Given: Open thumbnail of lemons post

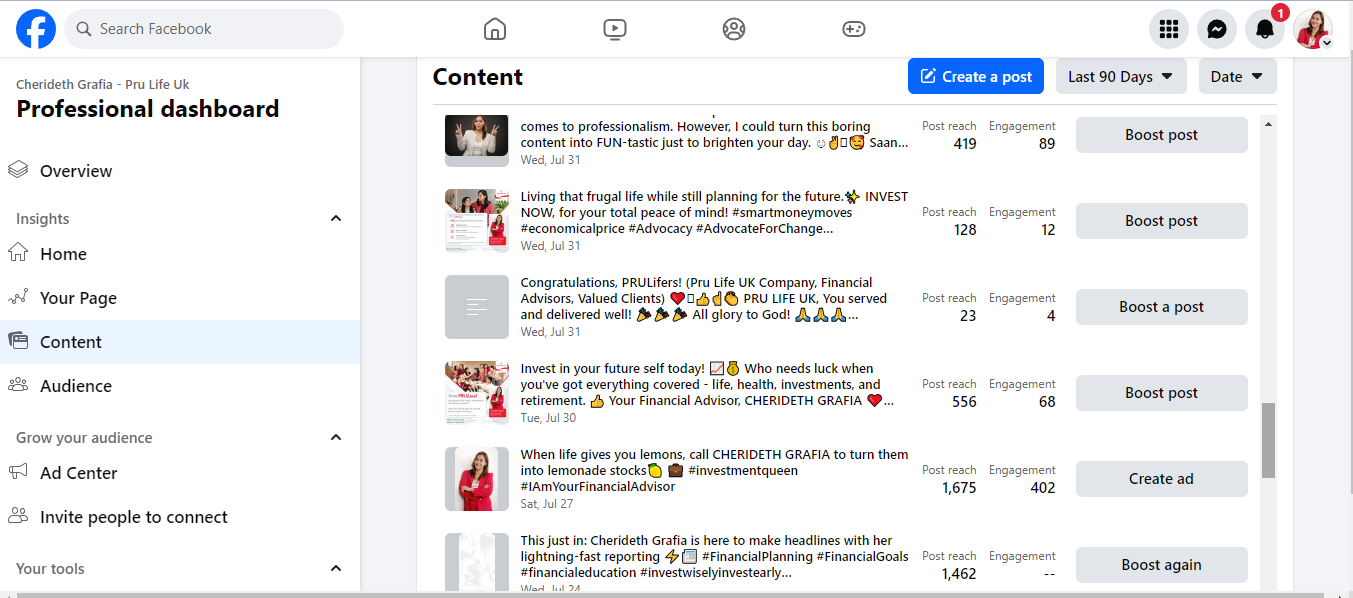Looking at the screenshot, I should [x=477, y=479].
